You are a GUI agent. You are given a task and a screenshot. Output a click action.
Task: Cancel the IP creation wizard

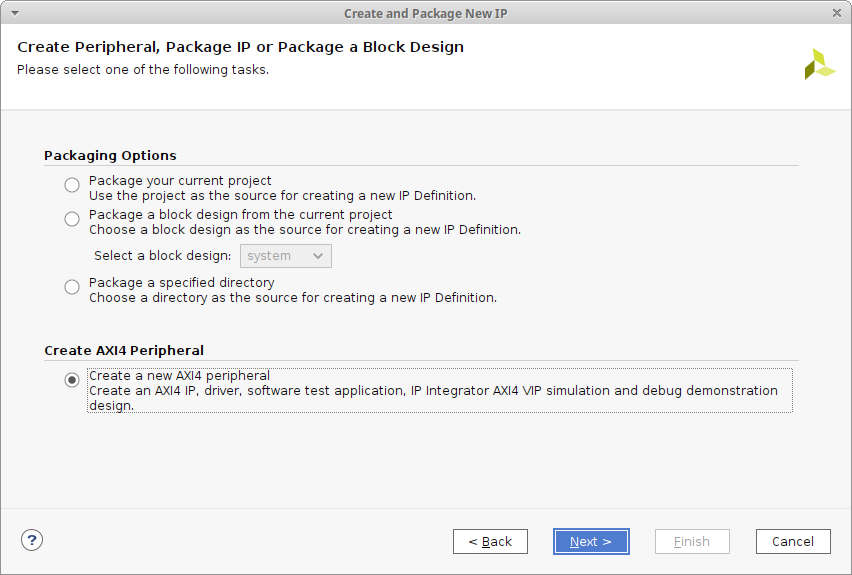click(793, 541)
